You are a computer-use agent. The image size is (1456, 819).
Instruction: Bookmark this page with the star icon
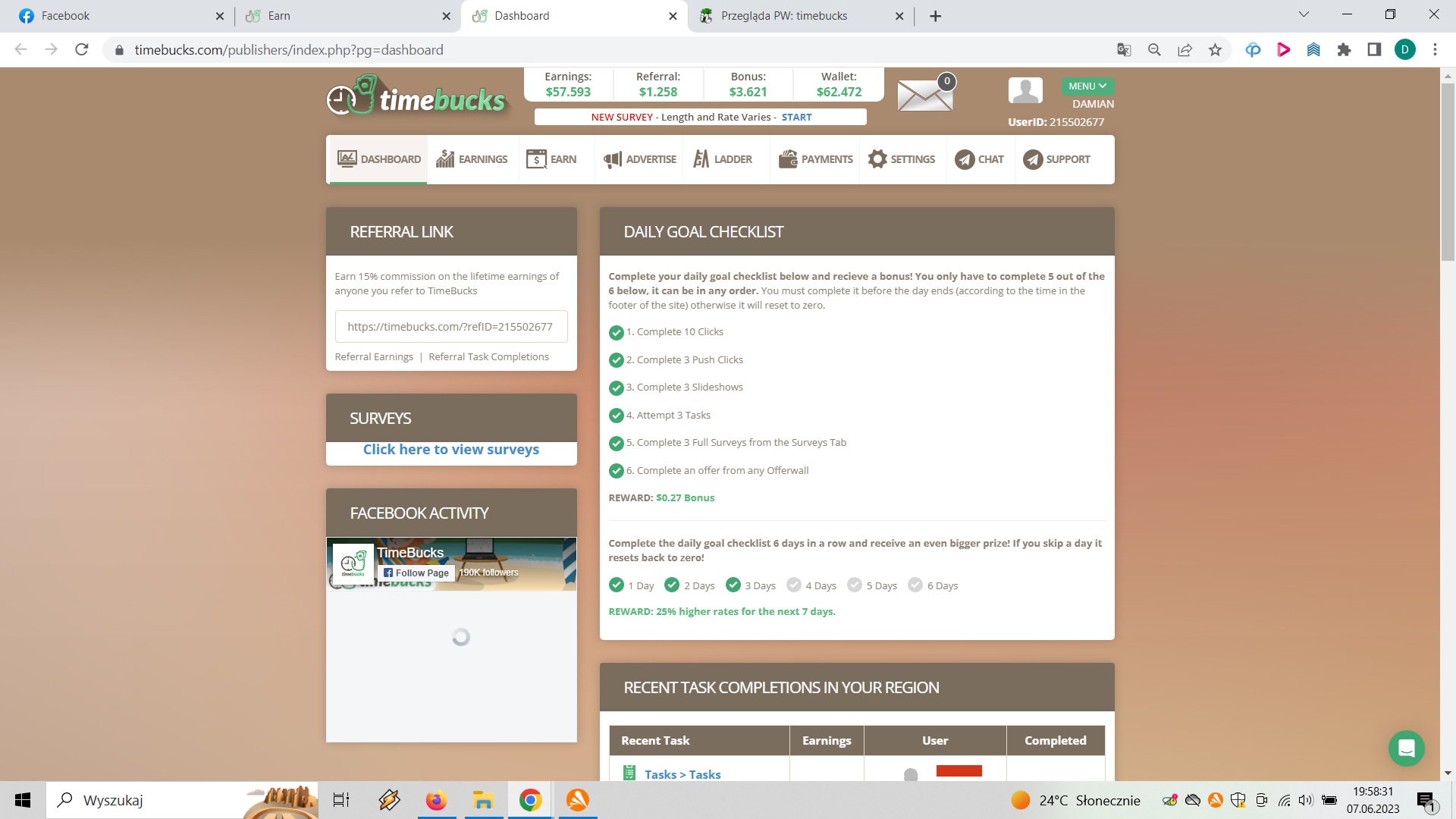pos(1215,50)
